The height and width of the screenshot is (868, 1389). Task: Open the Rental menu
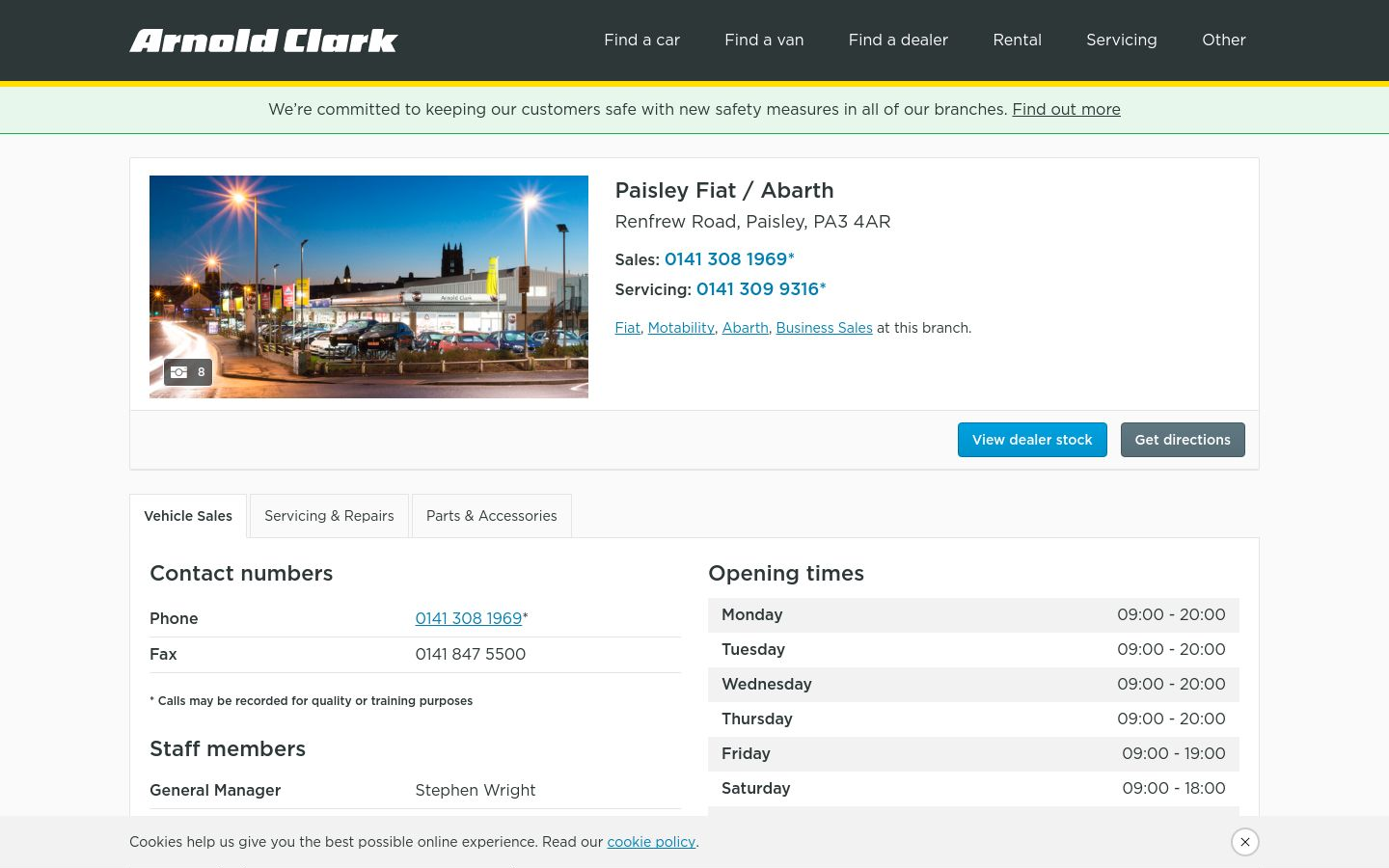[1017, 40]
